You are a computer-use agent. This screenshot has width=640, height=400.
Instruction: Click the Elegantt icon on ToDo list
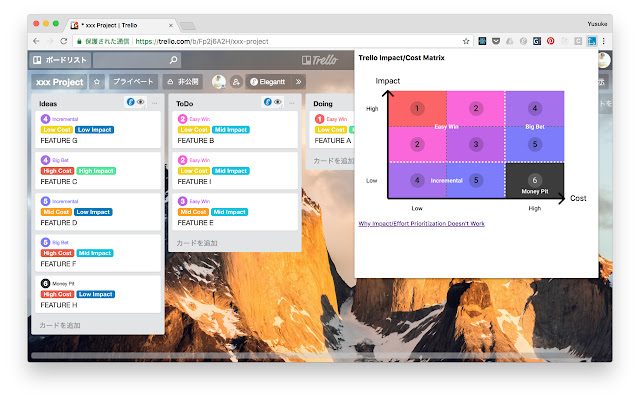click(x=267, y=102)
